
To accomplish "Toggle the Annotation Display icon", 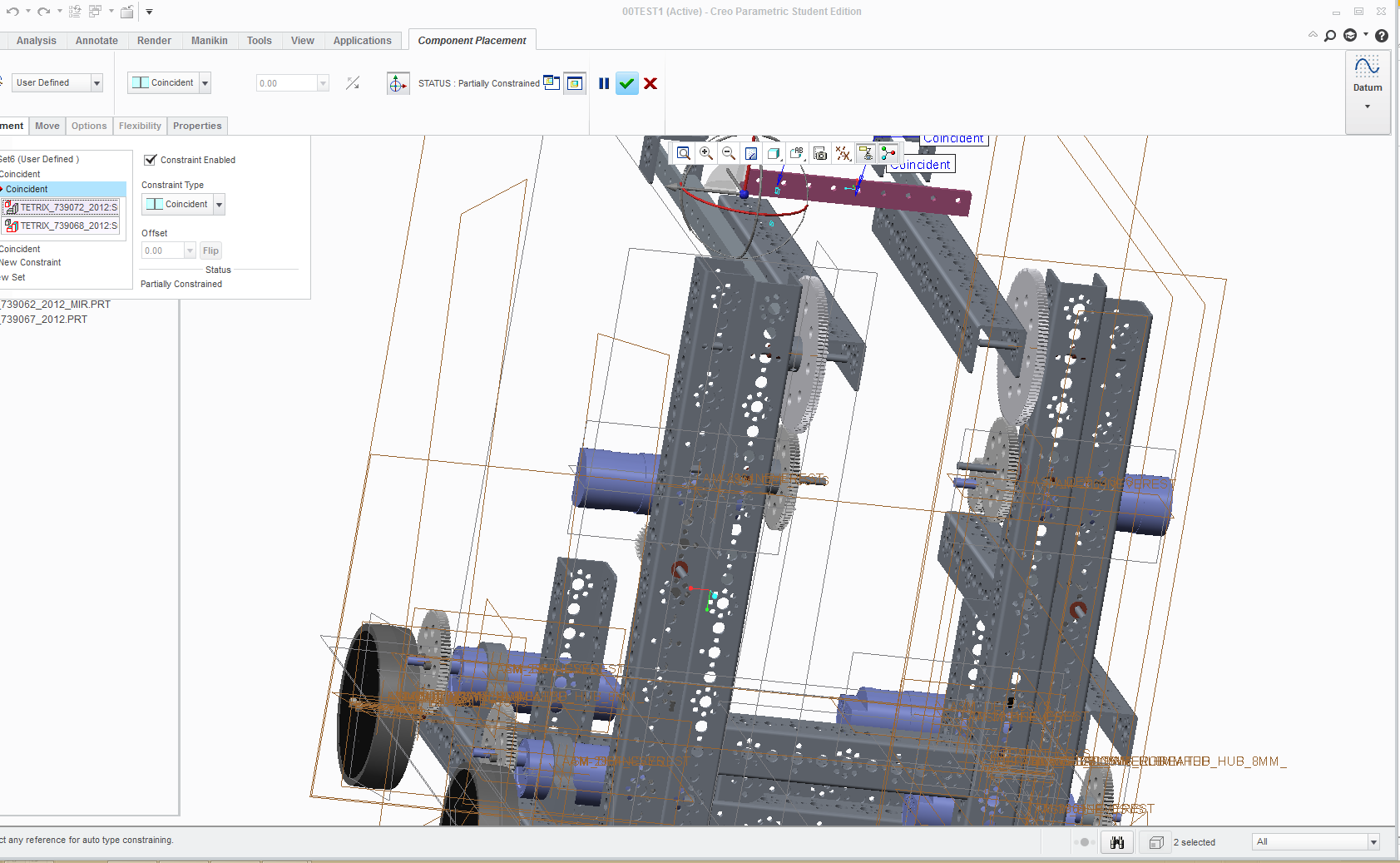I will (866, 153).
